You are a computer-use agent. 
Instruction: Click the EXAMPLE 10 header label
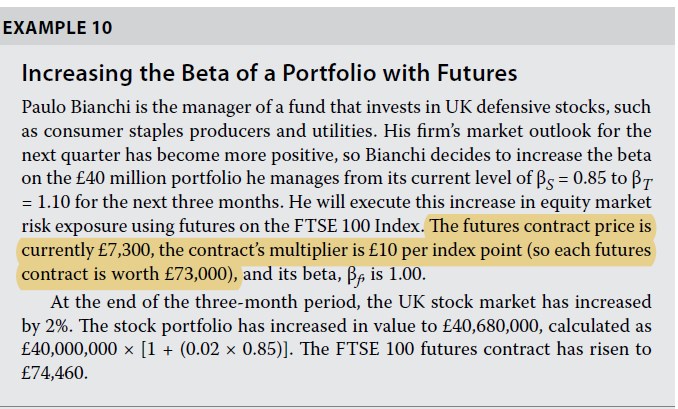pos(57,28)
